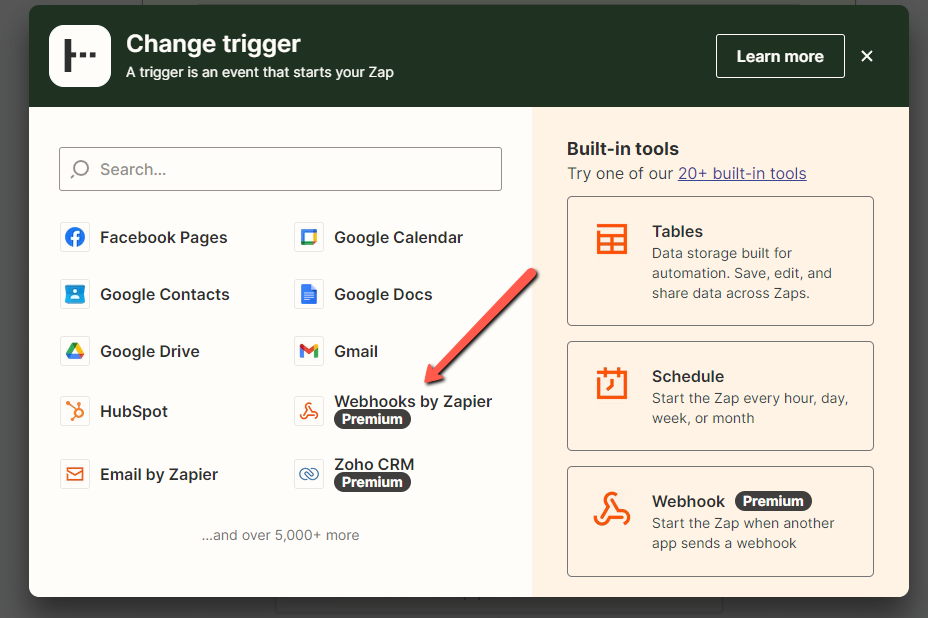The height and width of the screenshot is (618, 928).
Task: Click Schedule 'every hour, day' description
Action: 750,408
